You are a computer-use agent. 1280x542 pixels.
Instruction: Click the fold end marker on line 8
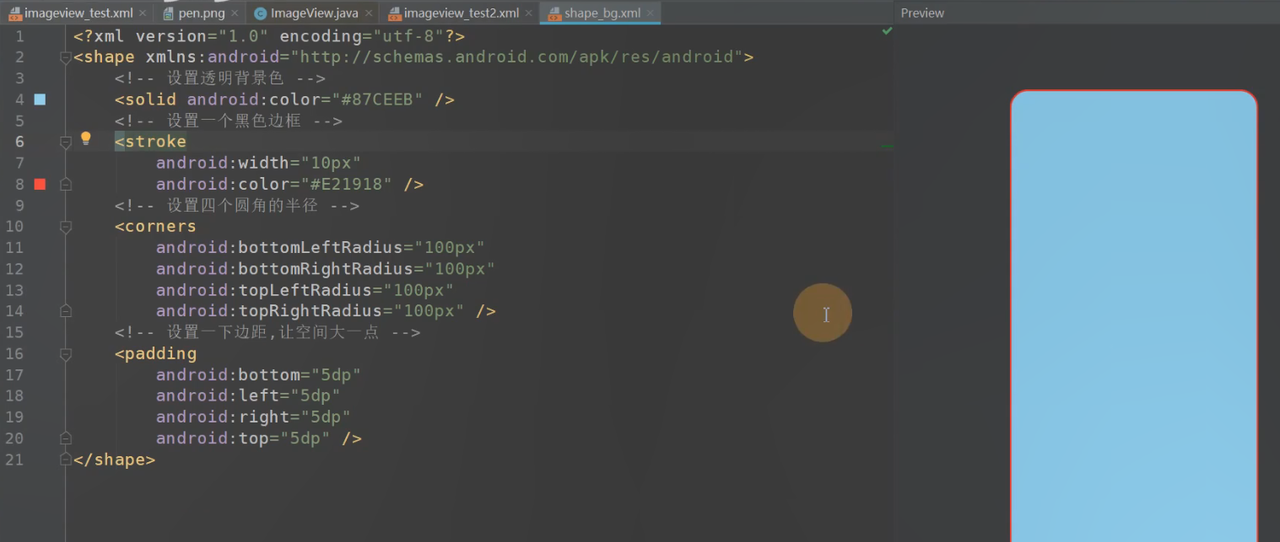pyautogui.click(x=65, y=184)
